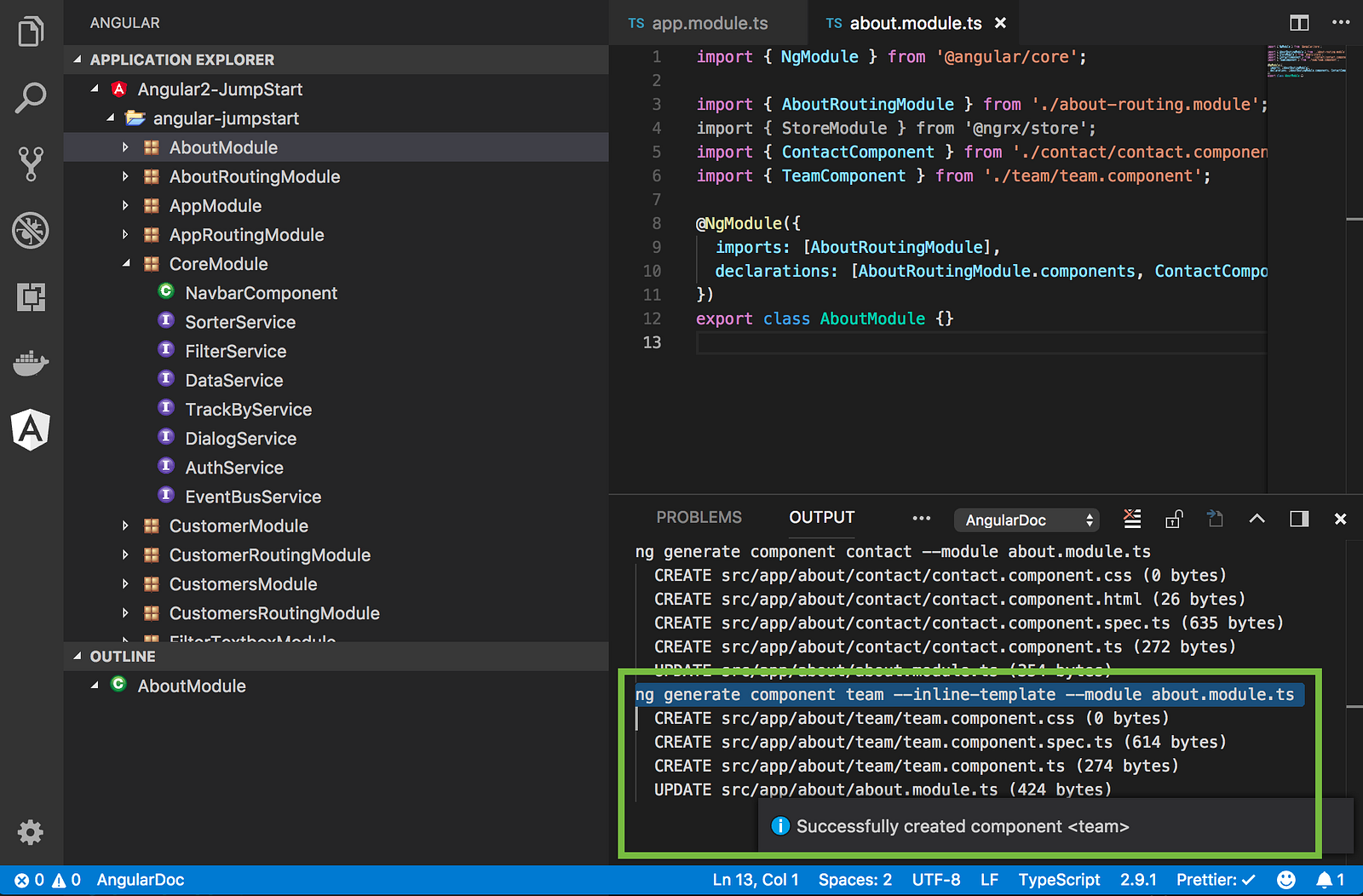Select the about.module.ts editor tab
This screenshot has height=896, width=1363.
coord(912,23)
